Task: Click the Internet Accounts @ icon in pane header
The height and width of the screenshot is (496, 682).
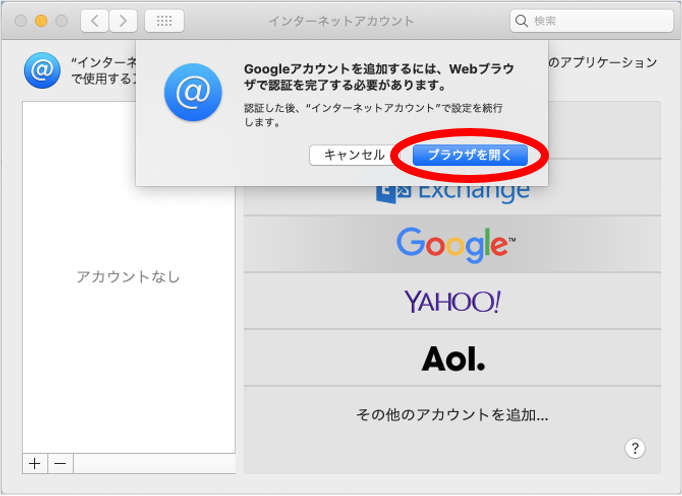Action: [x=42, y=70]
